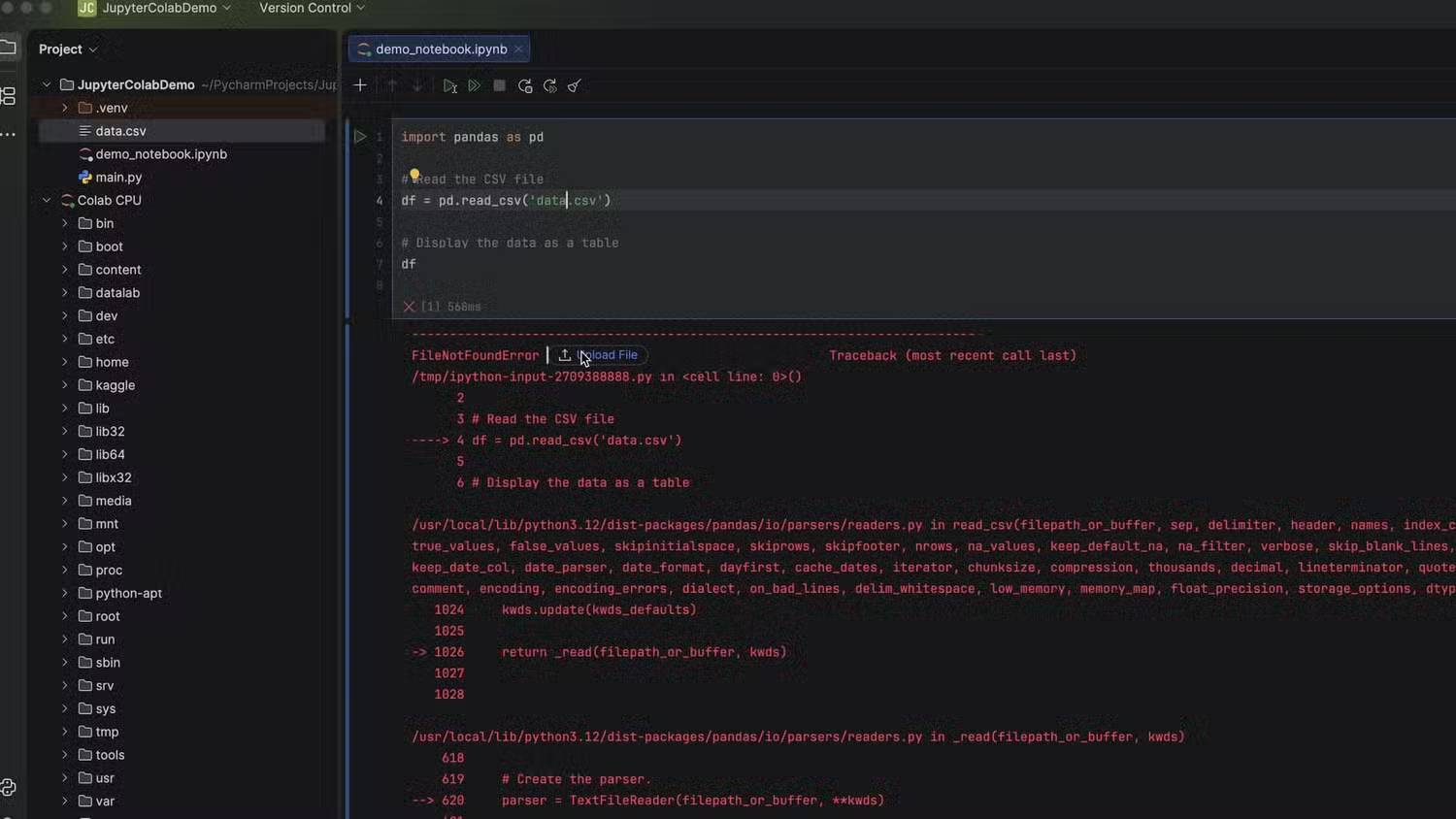This screenshot has width=1456, height=819.
Task: Restart kernel and run all cells icon
Action: coord(549,85)
